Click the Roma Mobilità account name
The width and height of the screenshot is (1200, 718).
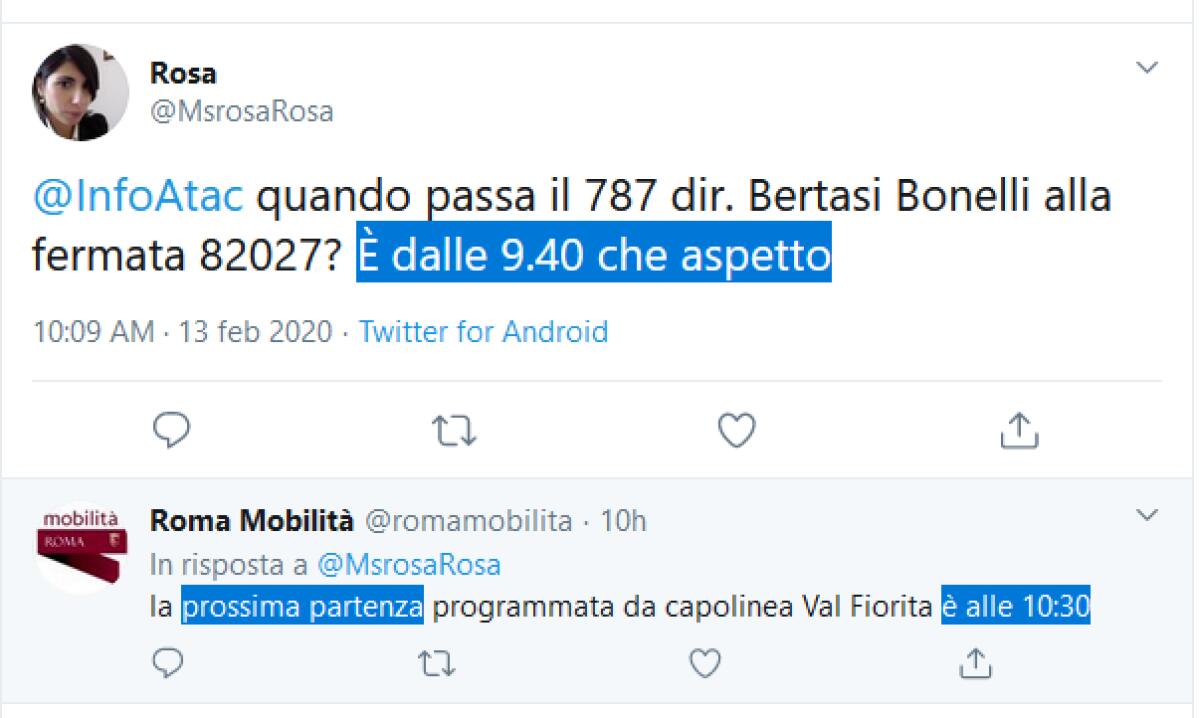251,521
